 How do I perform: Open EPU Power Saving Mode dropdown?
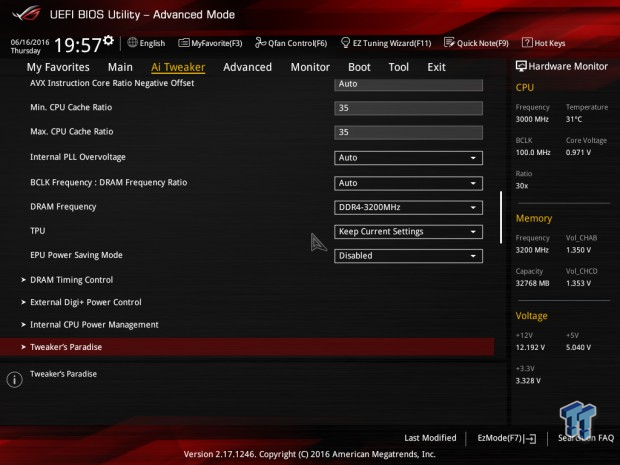(x=408, y=256)
